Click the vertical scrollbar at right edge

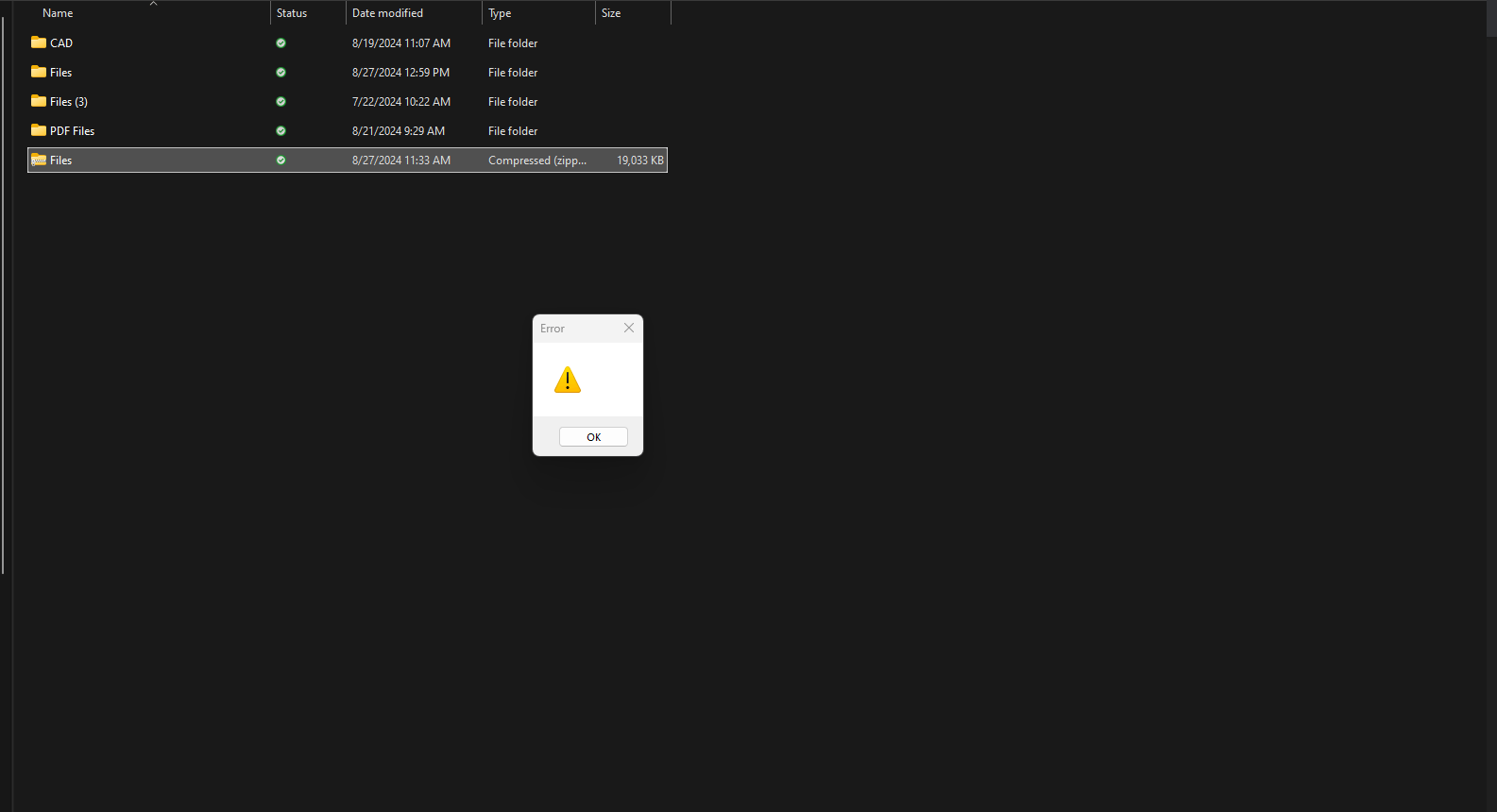pyautogui.click(x=1491, y=406)
